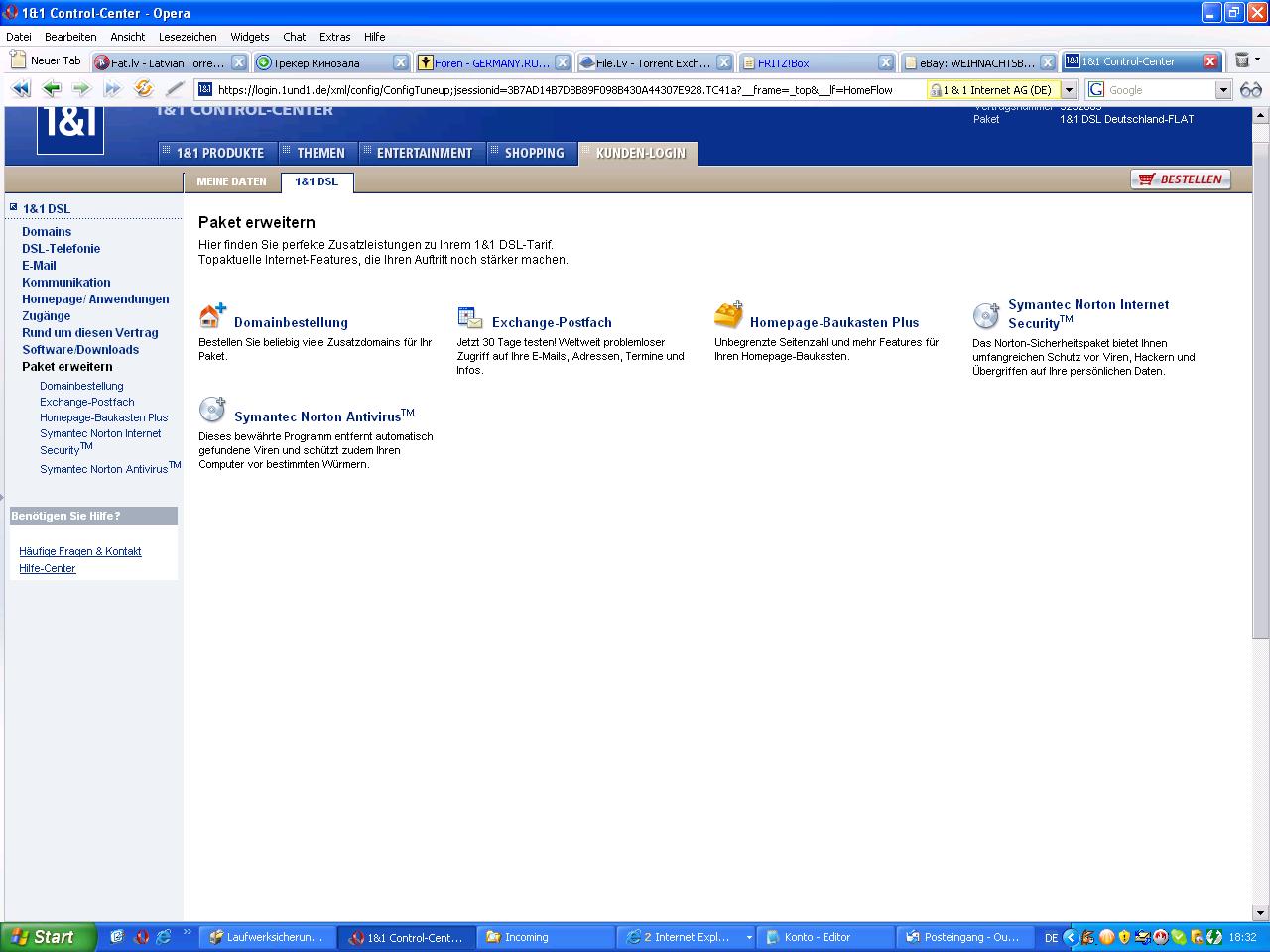Open DSL-Telefonie in the sidebar
Image resolution: width=1270 pixels, height=952 pixels.
tap(62, 249)
